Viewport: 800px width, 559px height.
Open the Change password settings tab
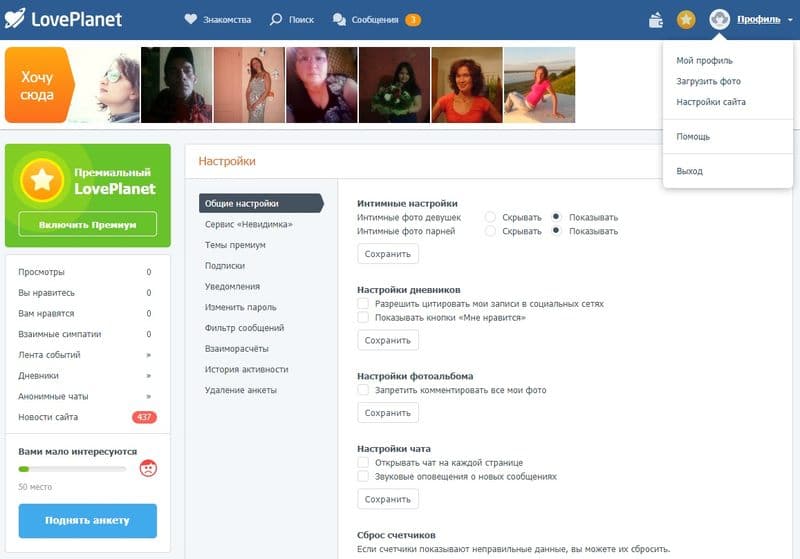click(240, 307)
